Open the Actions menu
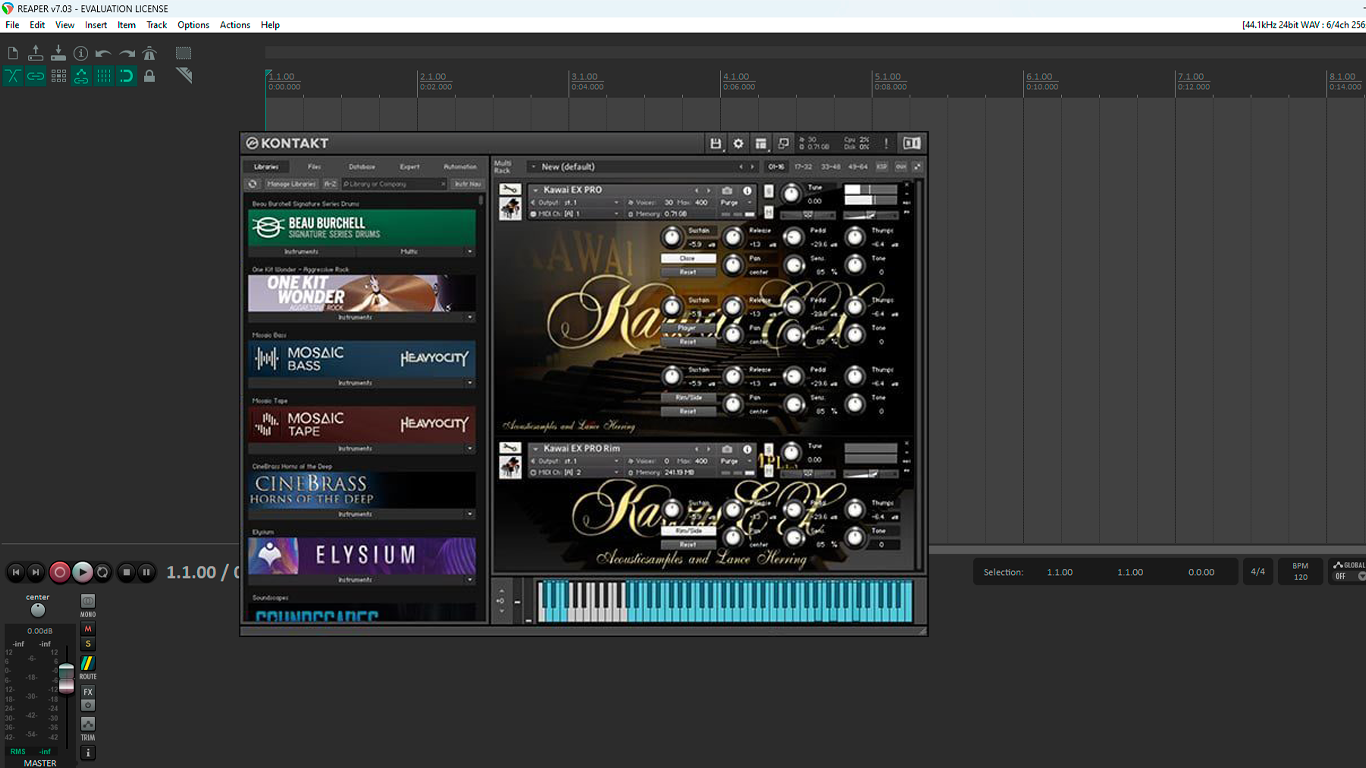This screenshot has height=768, width=1366. [235, 25]
